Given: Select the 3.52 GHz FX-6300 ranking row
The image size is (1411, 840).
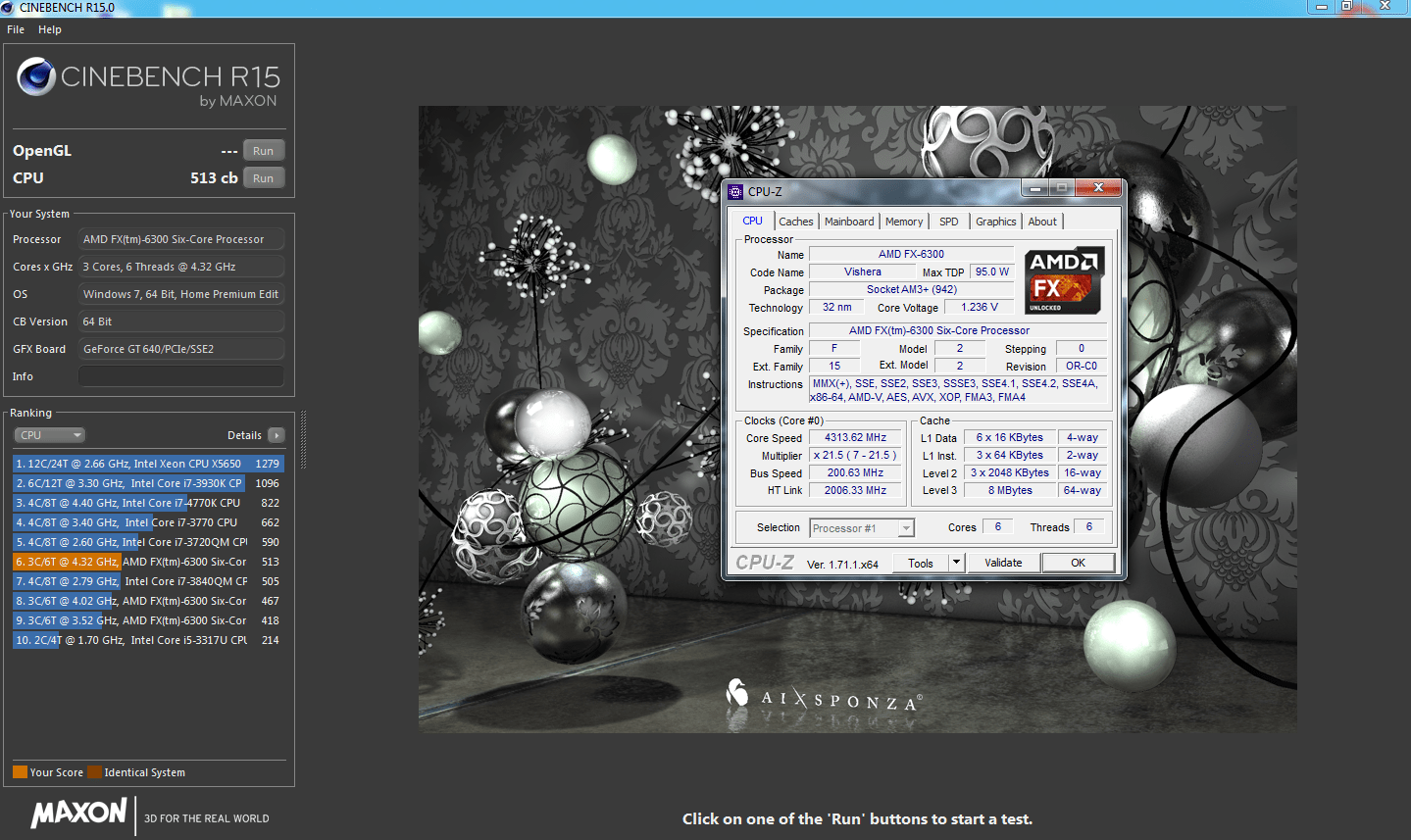Looking at the screenshot, I should [148, 620].
